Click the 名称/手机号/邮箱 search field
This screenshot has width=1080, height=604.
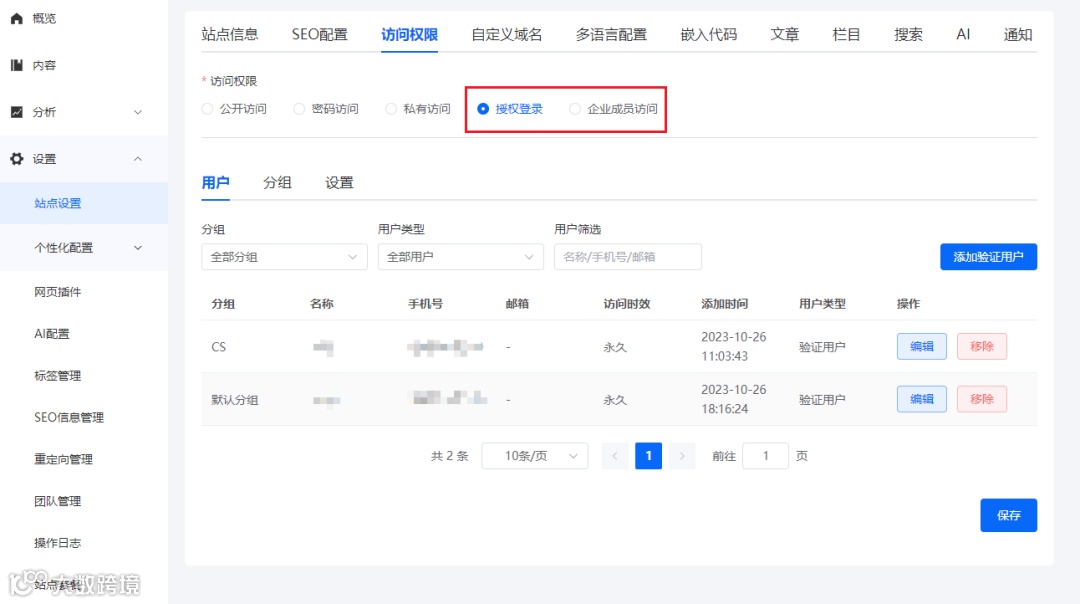click(628, 257)
